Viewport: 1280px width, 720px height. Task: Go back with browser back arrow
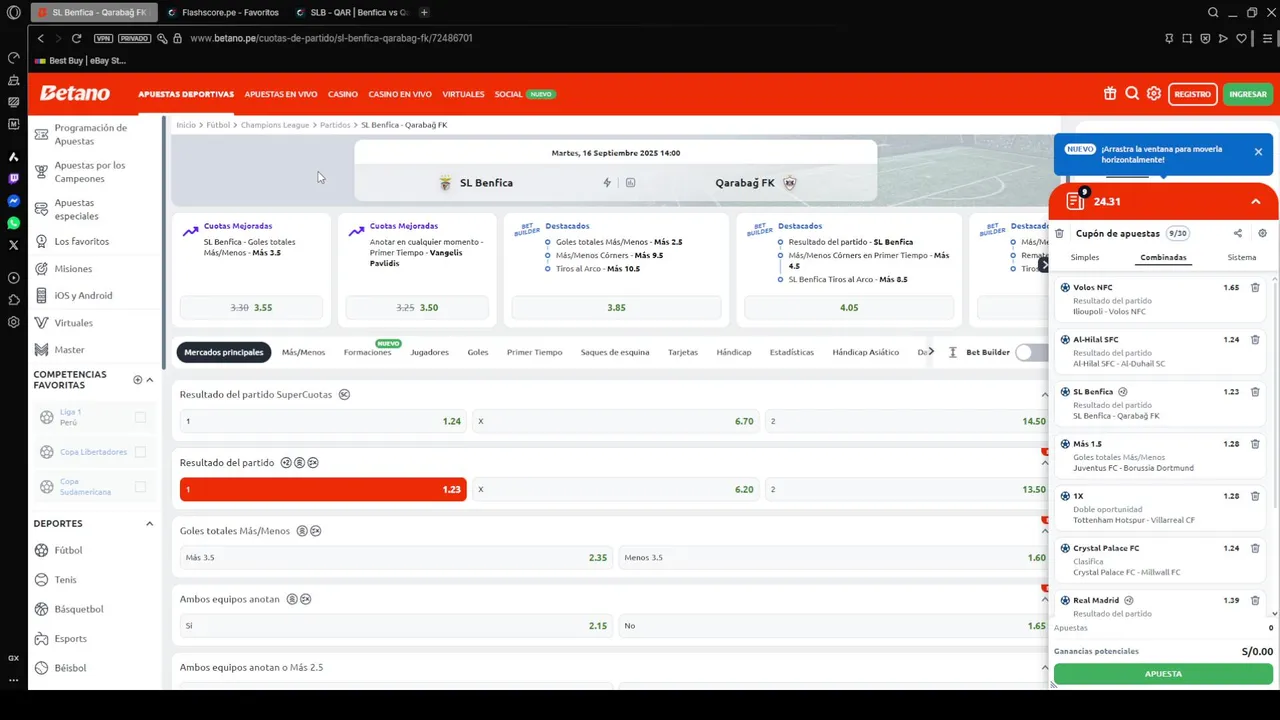tap(41, 38)
